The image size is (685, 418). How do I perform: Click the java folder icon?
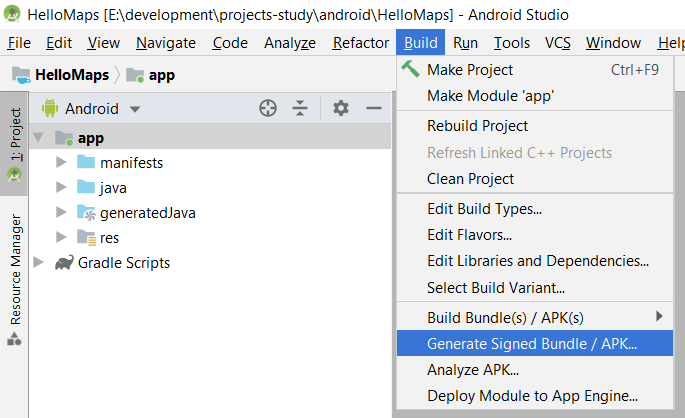pyautogui.click(x=86, y=187)
